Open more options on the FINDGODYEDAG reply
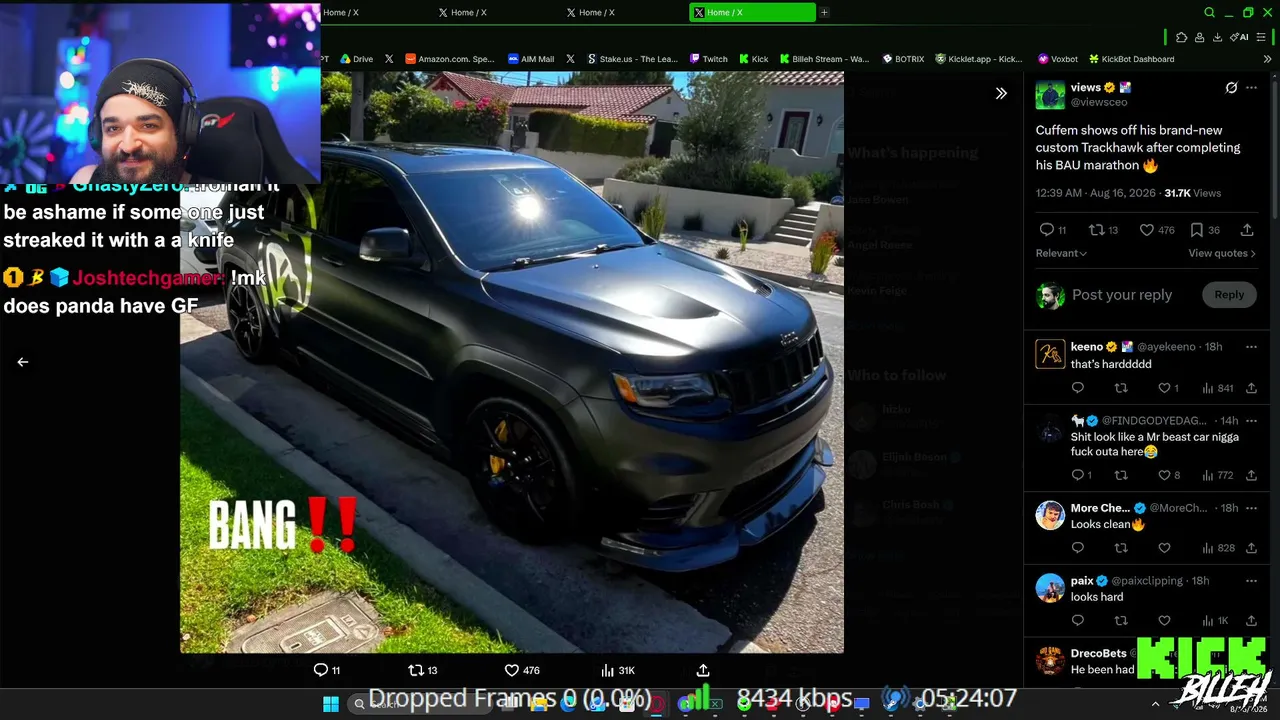 point(1251,420)
